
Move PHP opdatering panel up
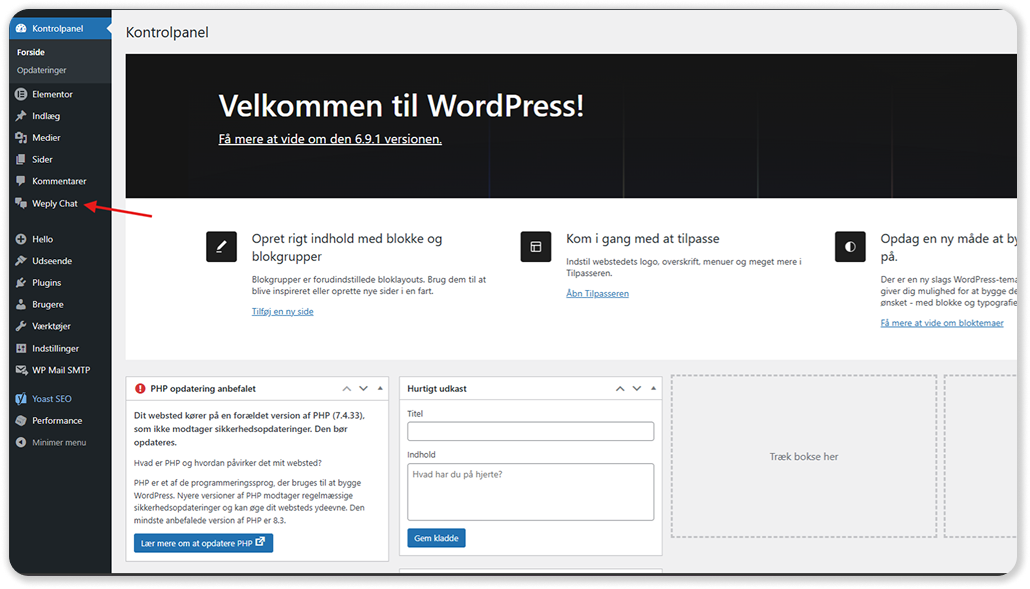346,389
